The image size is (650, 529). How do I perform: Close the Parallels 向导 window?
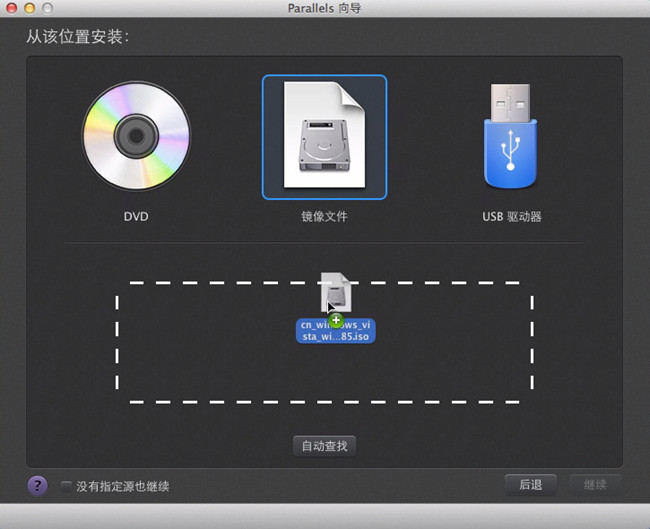point(11,9)
